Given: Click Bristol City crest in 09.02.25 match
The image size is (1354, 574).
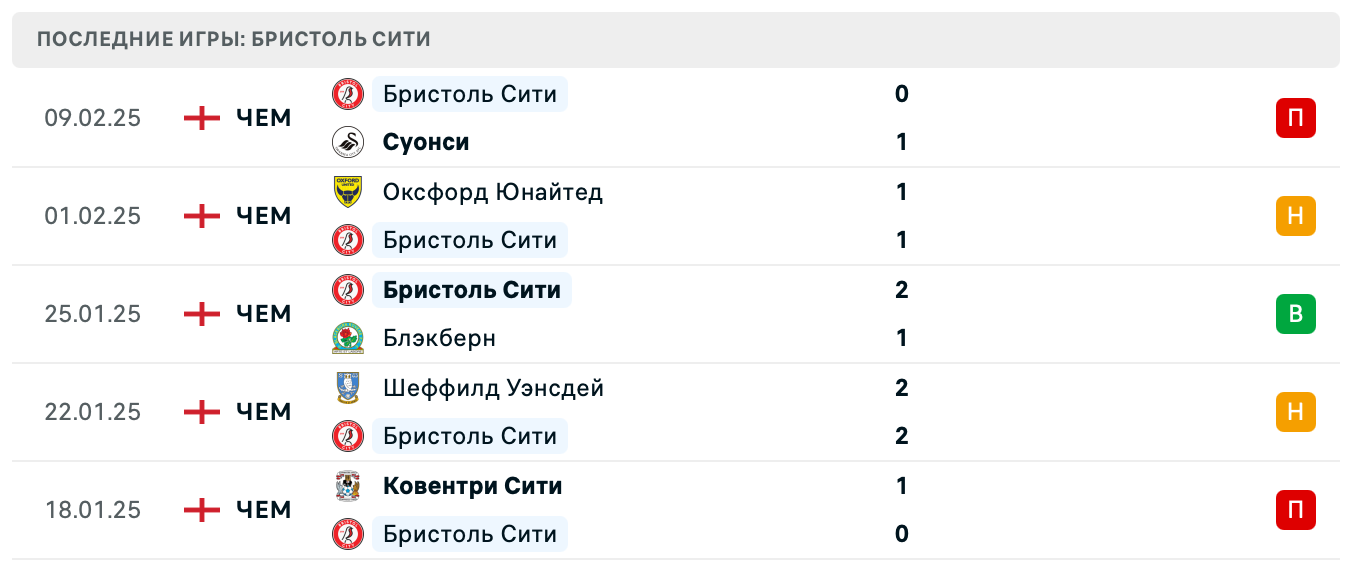Looking at the screenshot, I should (x=348, y=94).
